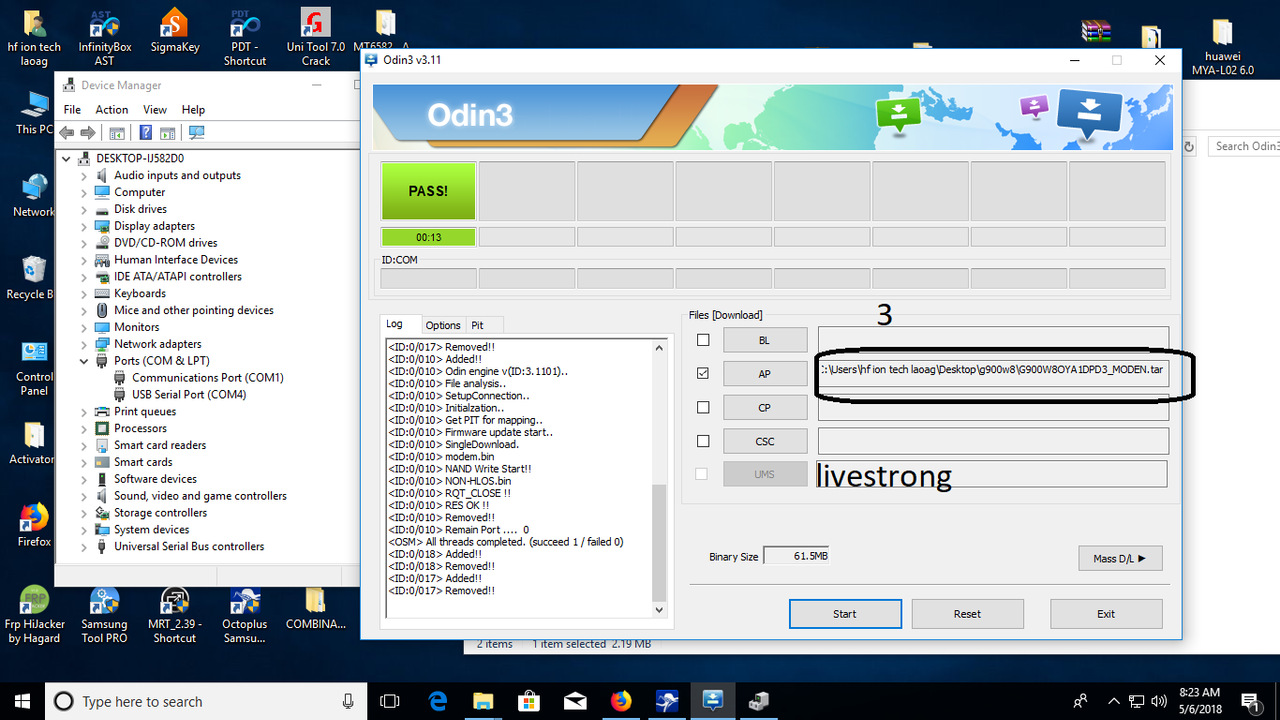Expand Keyboards node
1280x720 pixels.
coord(85,293)
